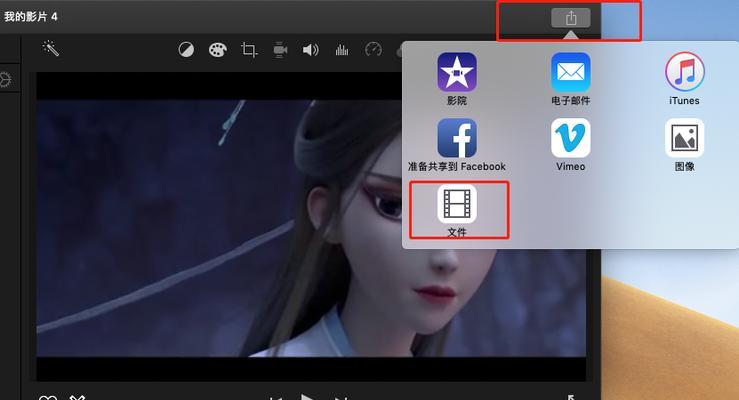739x400 pixels.
Task: Select the Crop tool
Action: click(x=249, y=49)
